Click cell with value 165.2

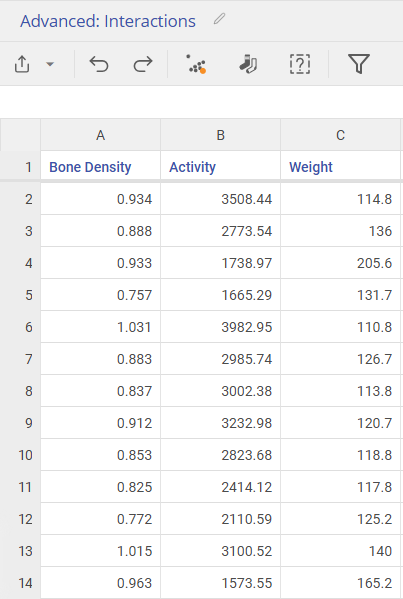click(340, 583)
